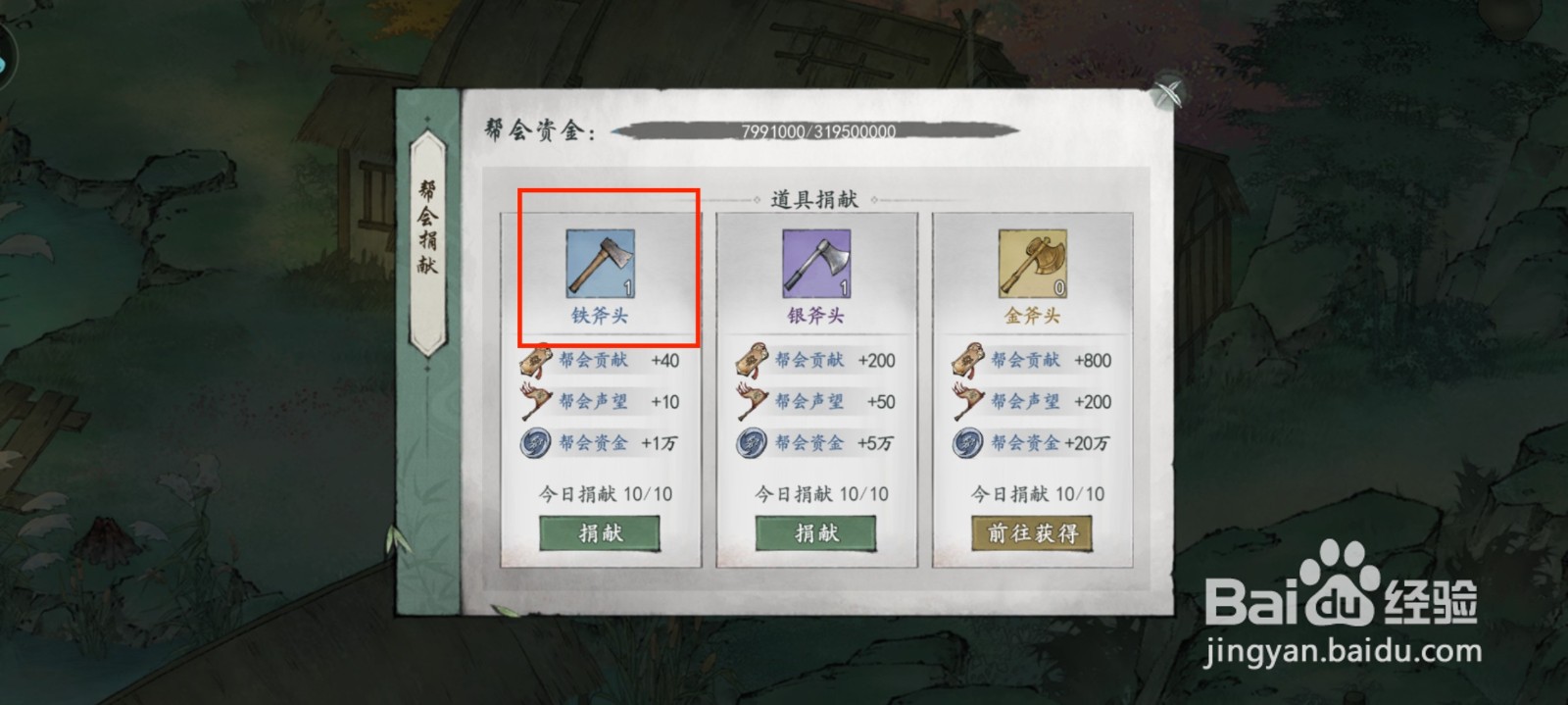
Task: Click the 道具捐献 section header
Action: 814,200
